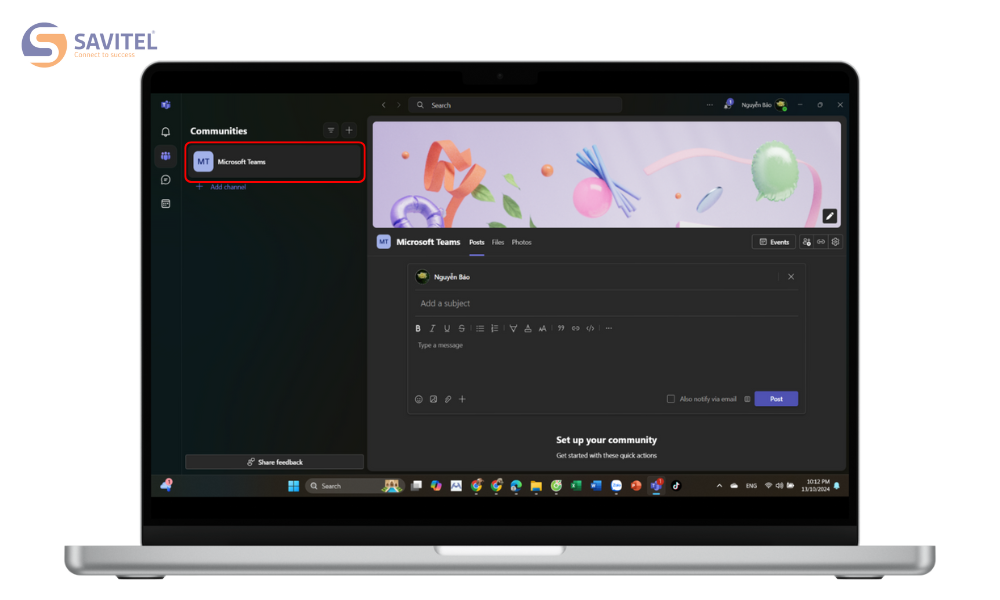Open the font color picker
Viewport: 1000px width, 600px height.
(x=528, y=328)
